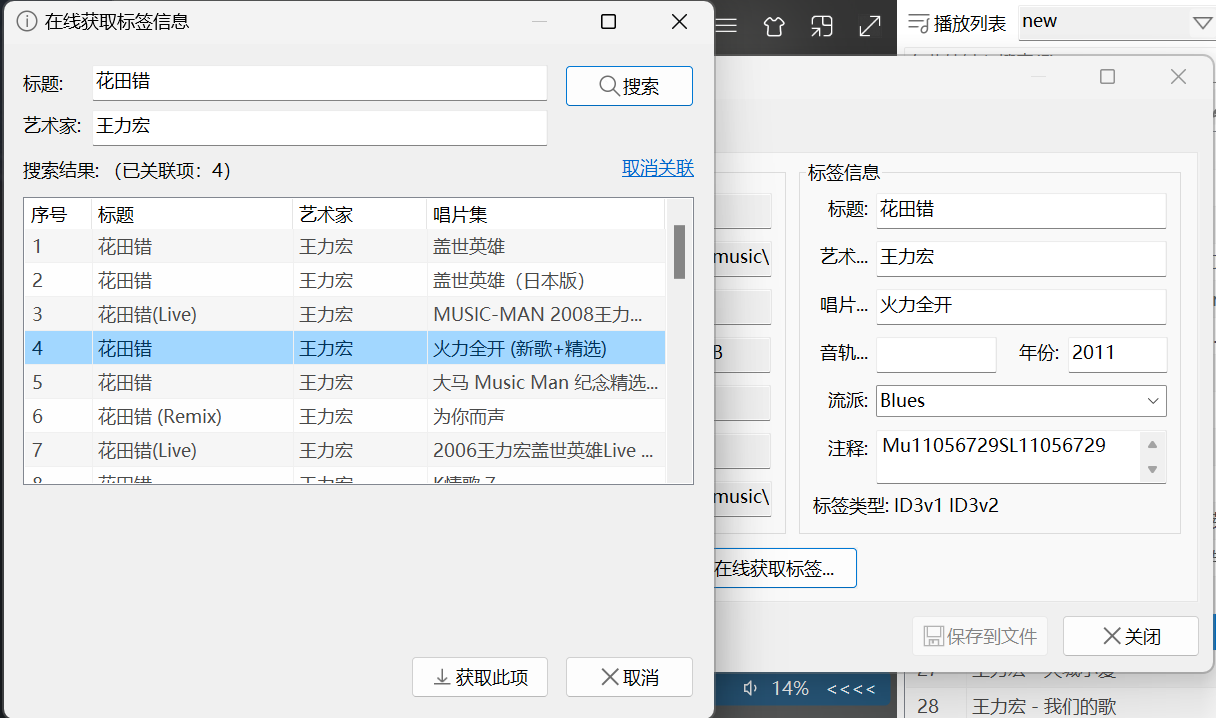Image resolution: width=1216 pixels, height=718 pixels.
Task: Click the save disk icon on 保存到文件
Action: pyautogui.click(x=934, y=636)
